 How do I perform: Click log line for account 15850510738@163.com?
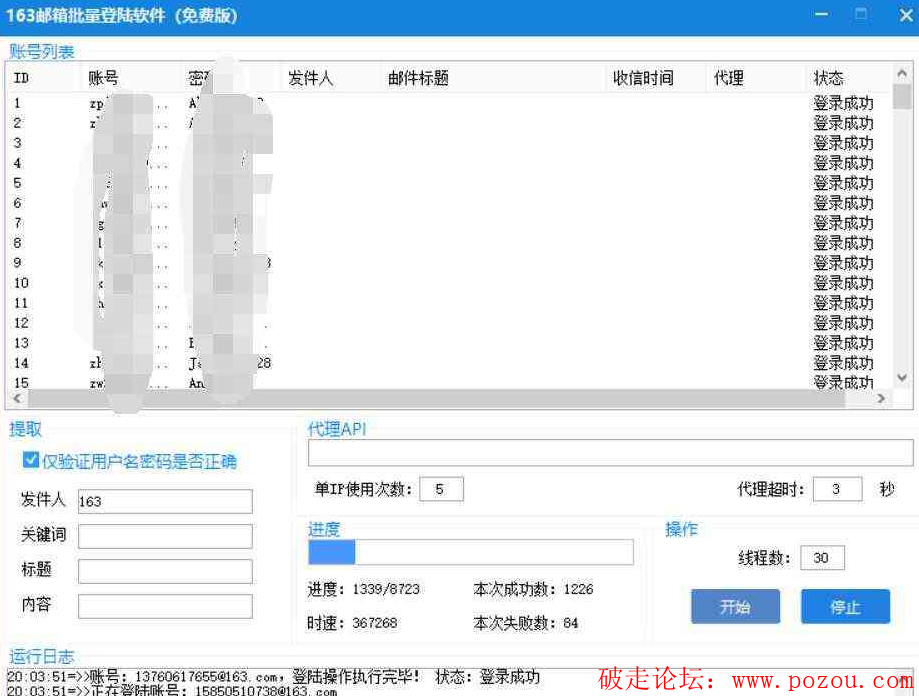[172, 691]
